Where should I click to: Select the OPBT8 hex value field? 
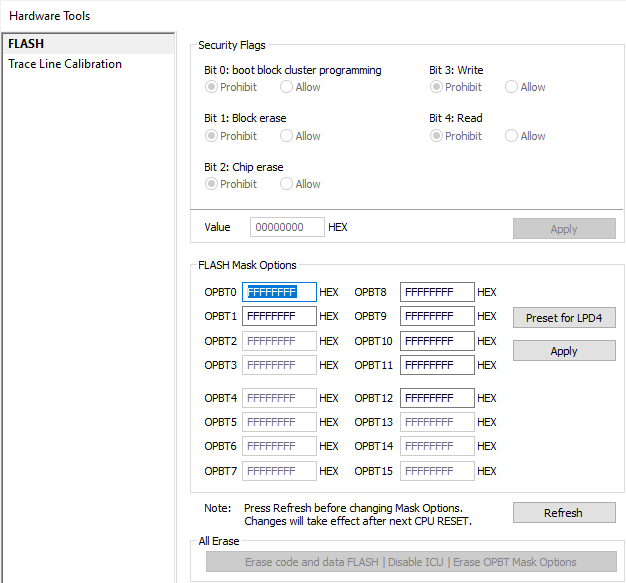click(437, 292)
